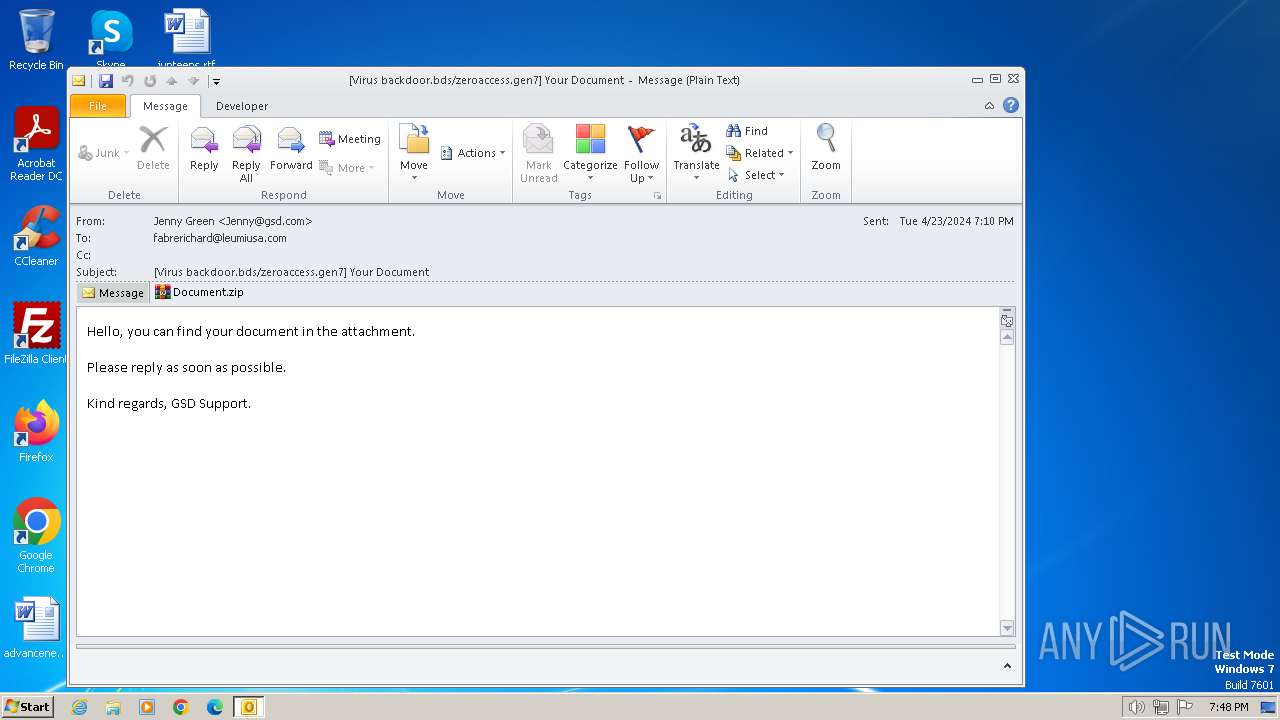Open Microsoft Edge from taskbar
This screenshot has width=1280, height=720.
click(x=214, y=707)
